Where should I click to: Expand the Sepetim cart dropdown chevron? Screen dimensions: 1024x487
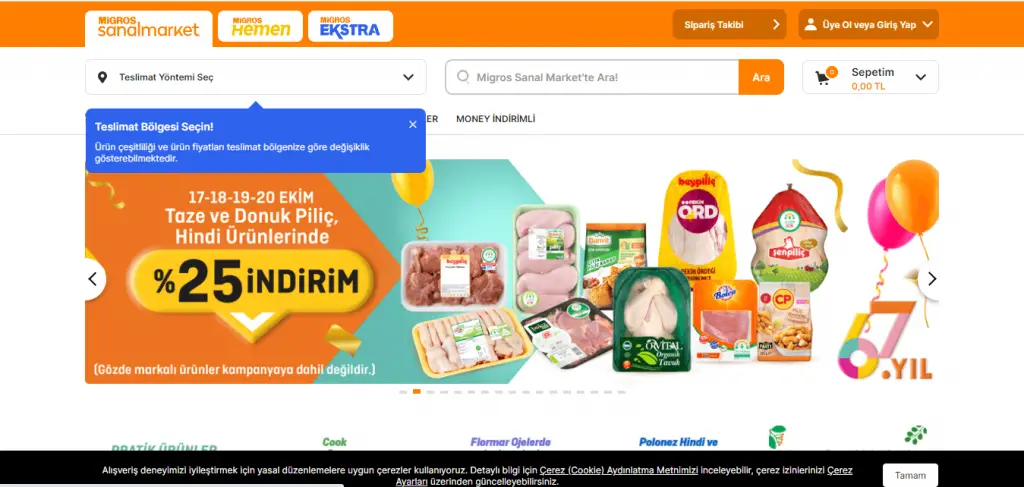click(x=921, y=77)
